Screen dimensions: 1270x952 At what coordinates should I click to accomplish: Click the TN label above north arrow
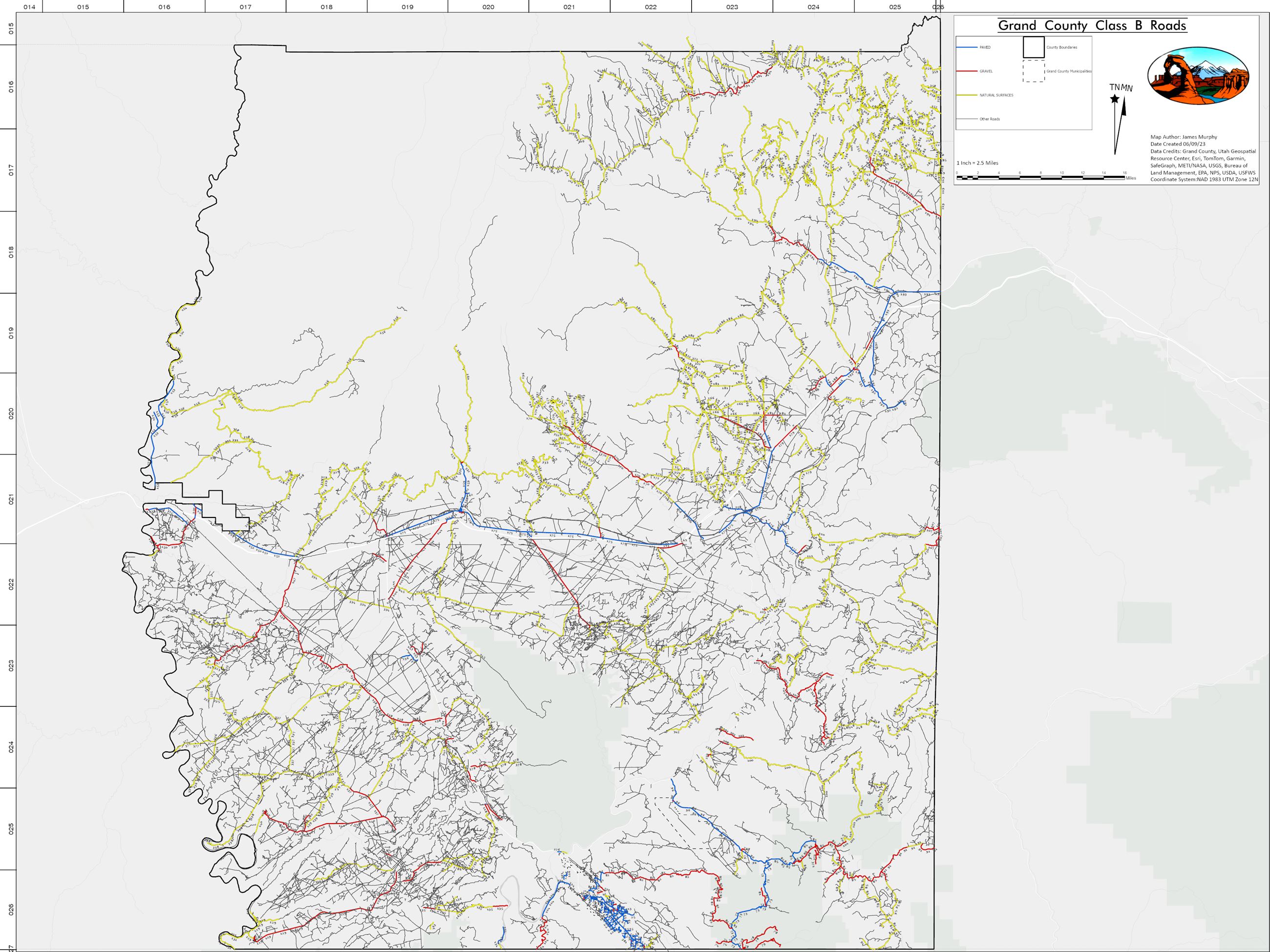(1114, 87)
